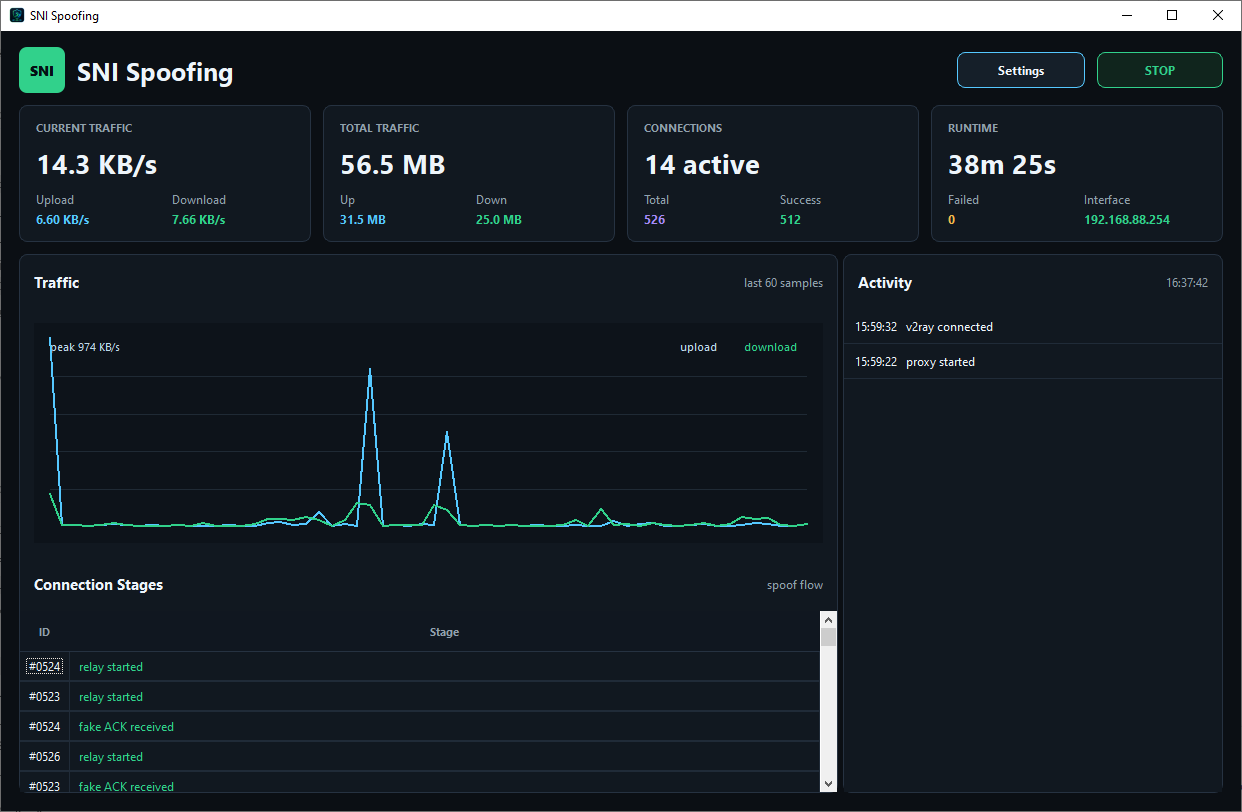
Task: Click the 7.66 KB/s download rate
Action: tap(198, 220)
